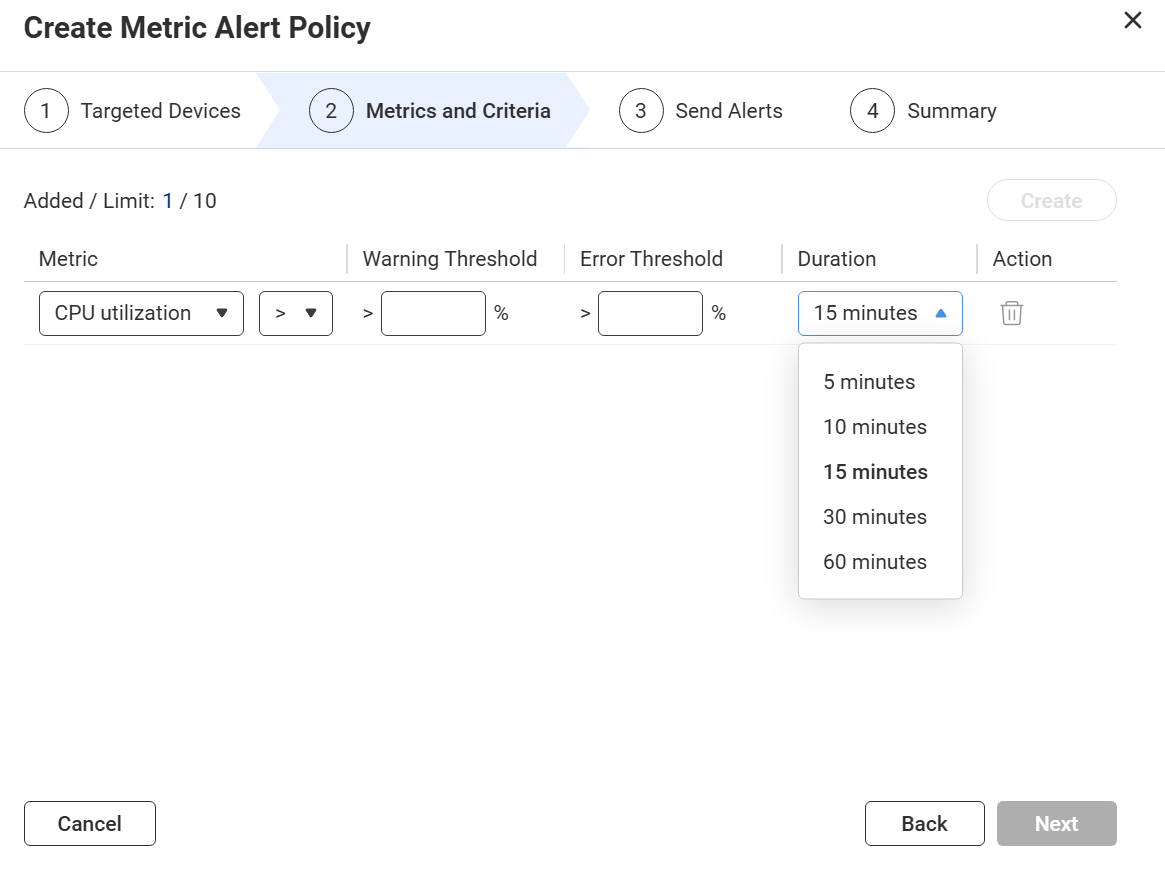Click the step 3 circle icon
This screenshot has height=874, width=1165.
pyautogui.click(x=641, y=111)
